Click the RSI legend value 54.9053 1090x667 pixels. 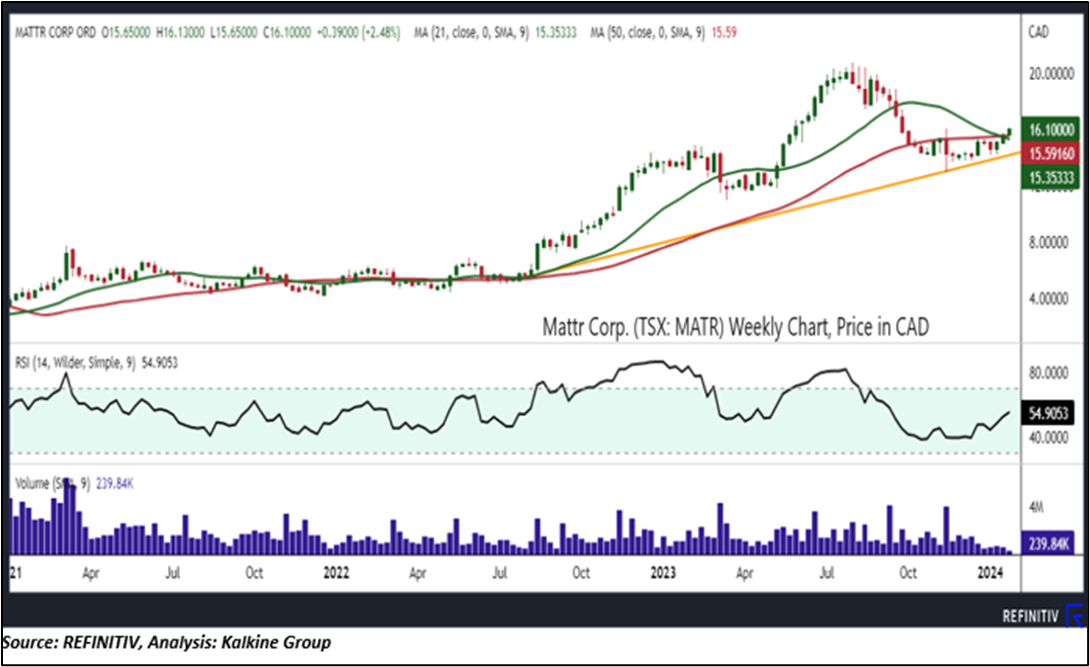[159, 363]
